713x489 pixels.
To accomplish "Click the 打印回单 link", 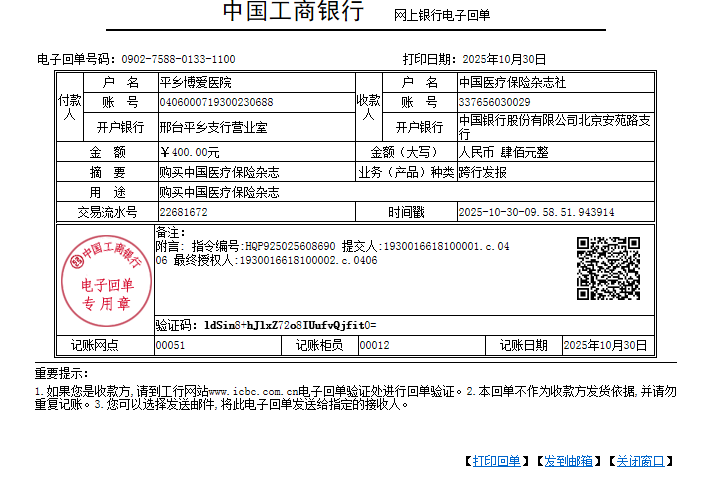I will tap(497, 461).
